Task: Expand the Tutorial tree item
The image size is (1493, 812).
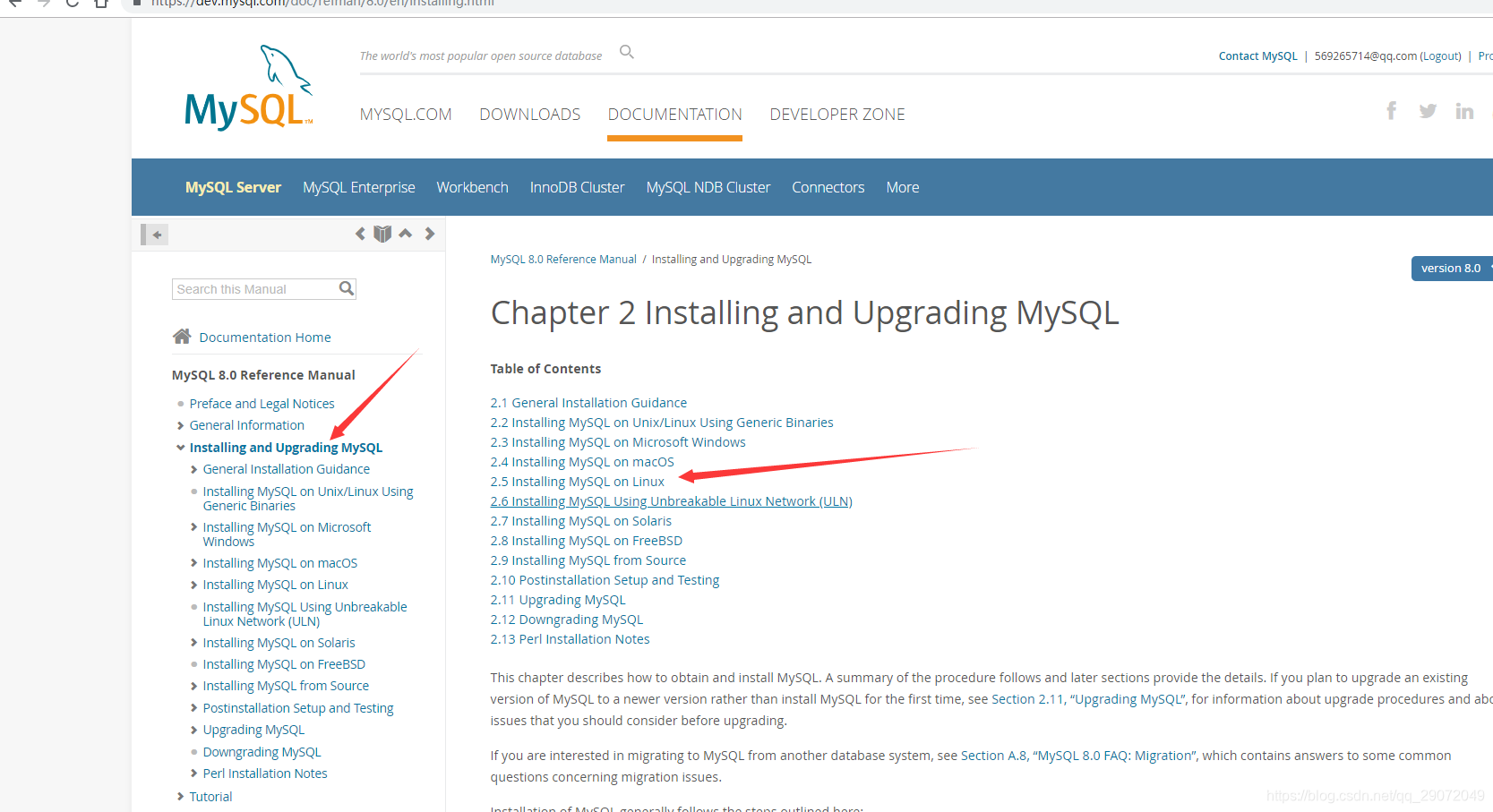Action: click(181, 796)
